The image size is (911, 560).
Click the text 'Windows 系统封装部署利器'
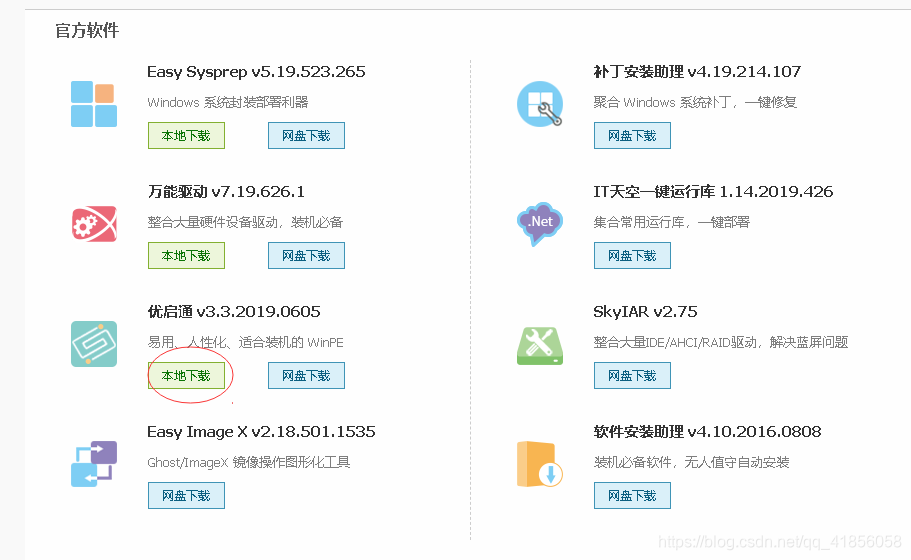pos(228,102)
